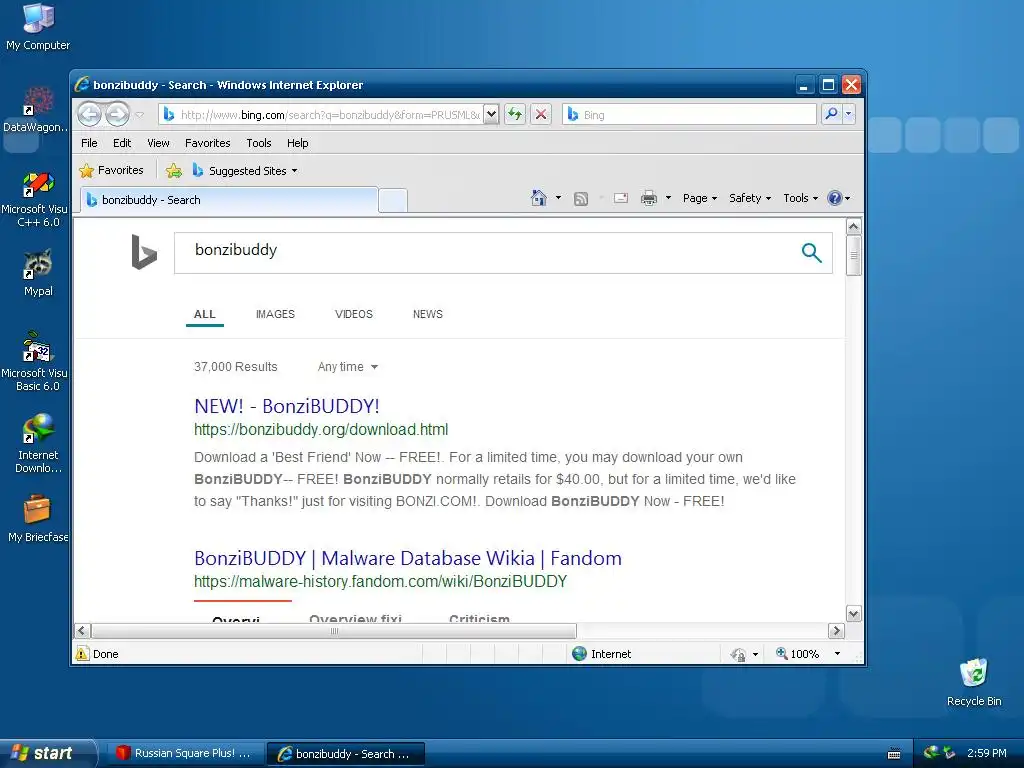Open a new tab with the blank tab button

tap(393, 200)
